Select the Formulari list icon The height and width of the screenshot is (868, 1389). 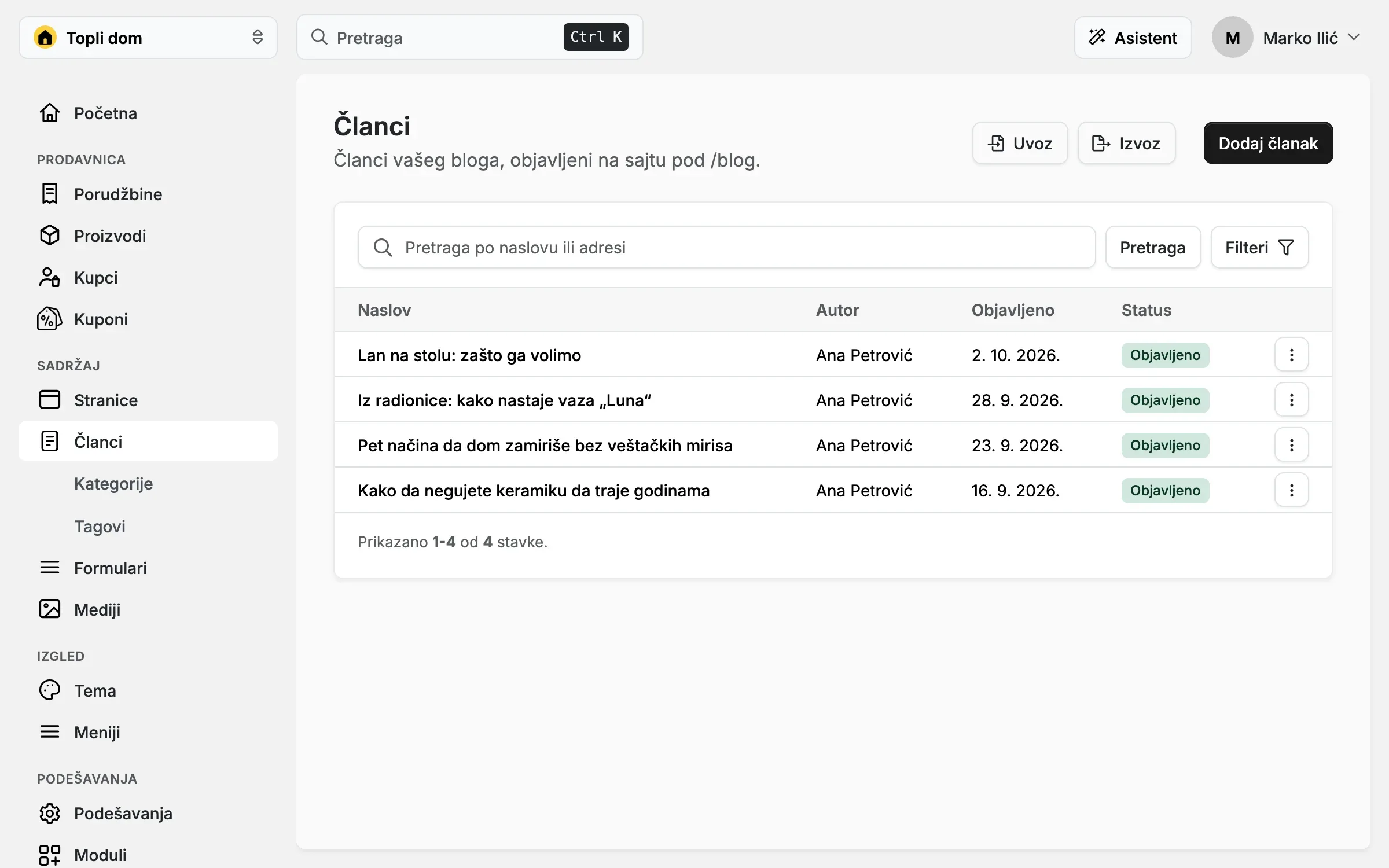tap(50, 568)
